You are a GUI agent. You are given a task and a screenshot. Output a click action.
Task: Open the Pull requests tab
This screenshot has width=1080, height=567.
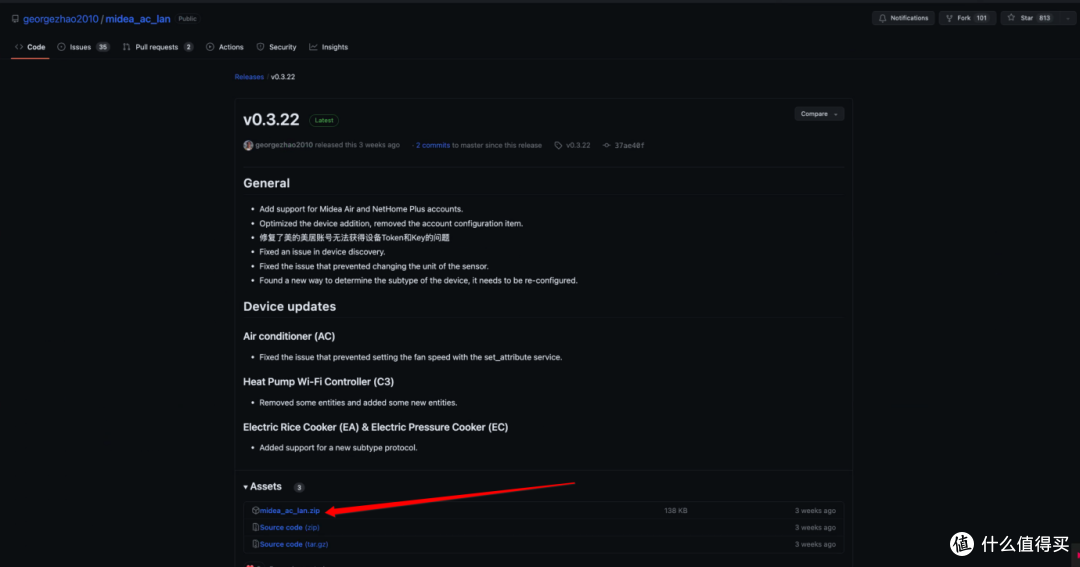tap(158, 47)
